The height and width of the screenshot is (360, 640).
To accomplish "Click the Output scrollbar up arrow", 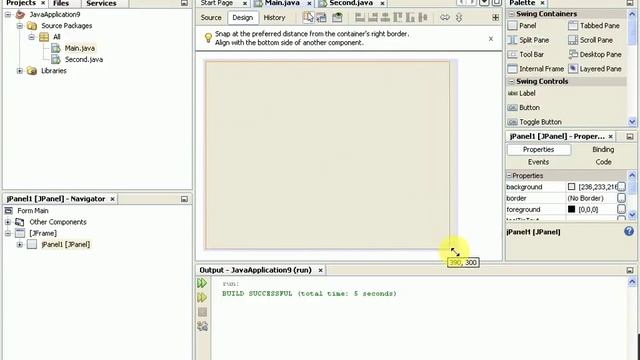I will pyautogui.click(x=632, y=282).
